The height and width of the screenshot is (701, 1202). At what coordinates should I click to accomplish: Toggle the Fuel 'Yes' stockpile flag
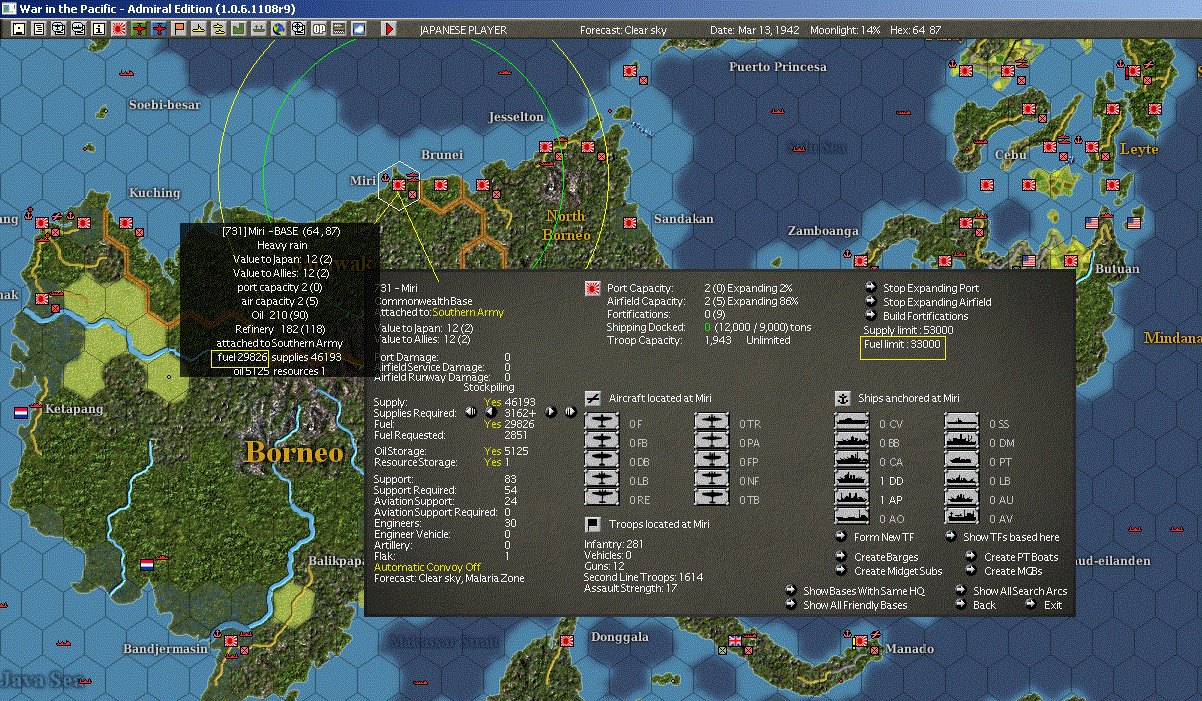click(x=492, y=424)
